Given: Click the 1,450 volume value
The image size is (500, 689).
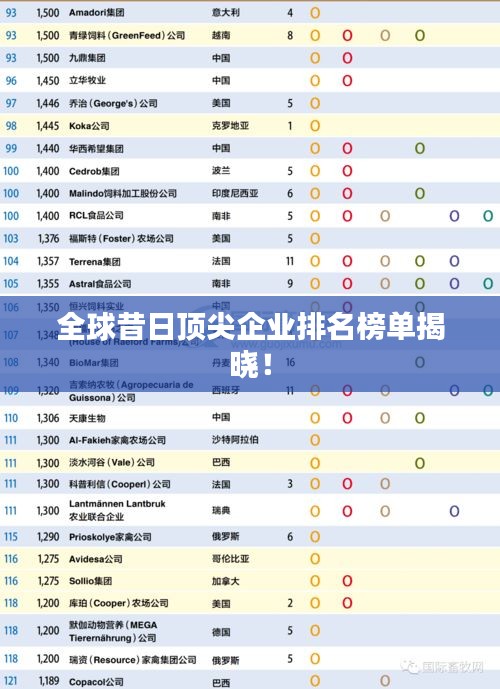Looking at the screenshot, I should coord(48,80).
